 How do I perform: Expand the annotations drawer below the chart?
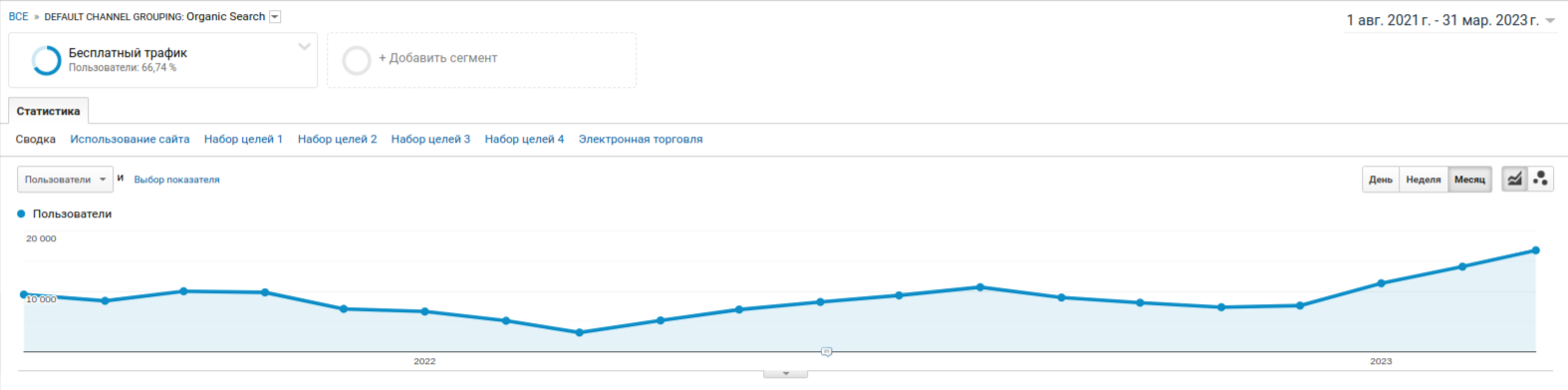785,373
